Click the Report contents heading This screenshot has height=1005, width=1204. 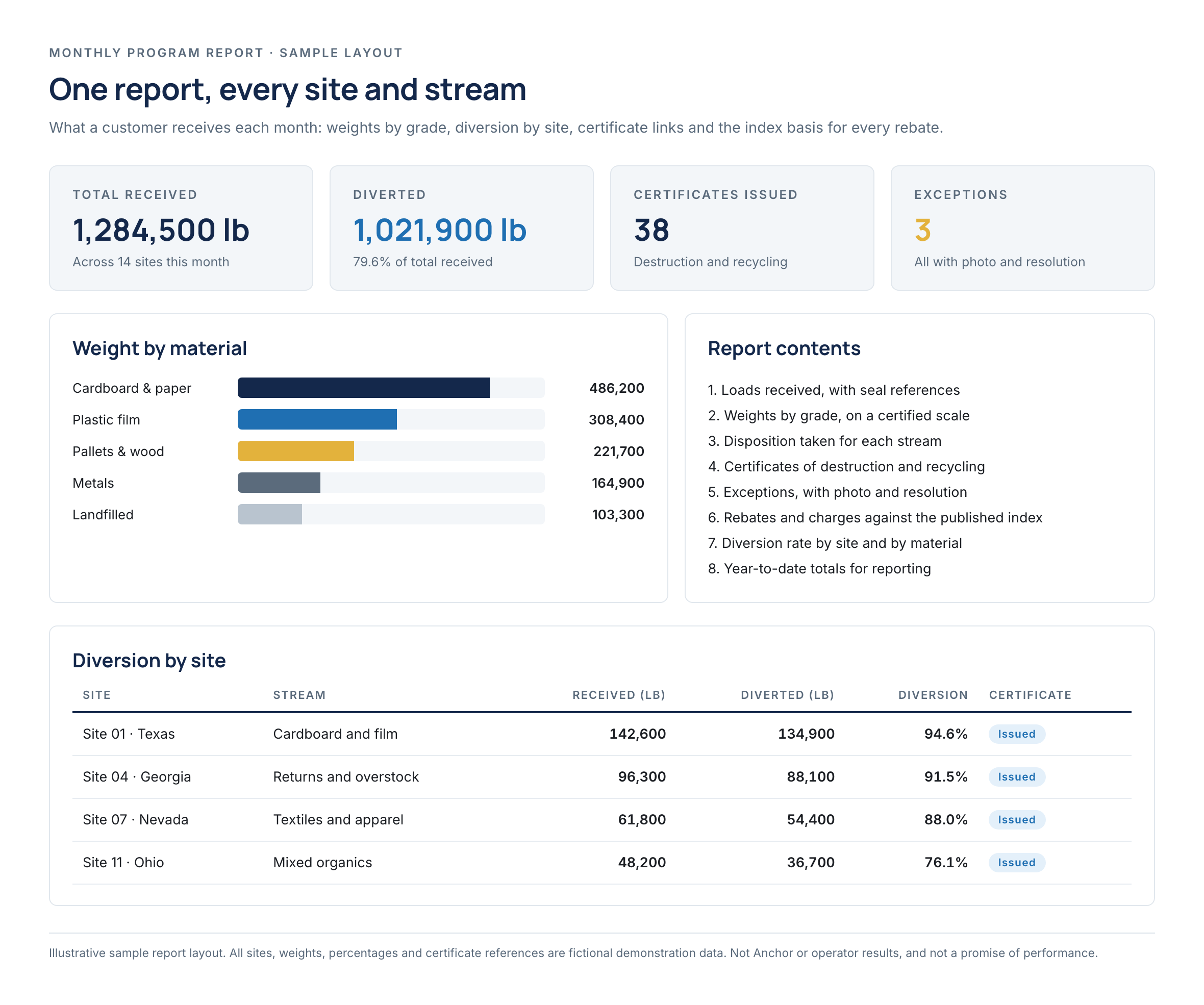click(784, 348)
